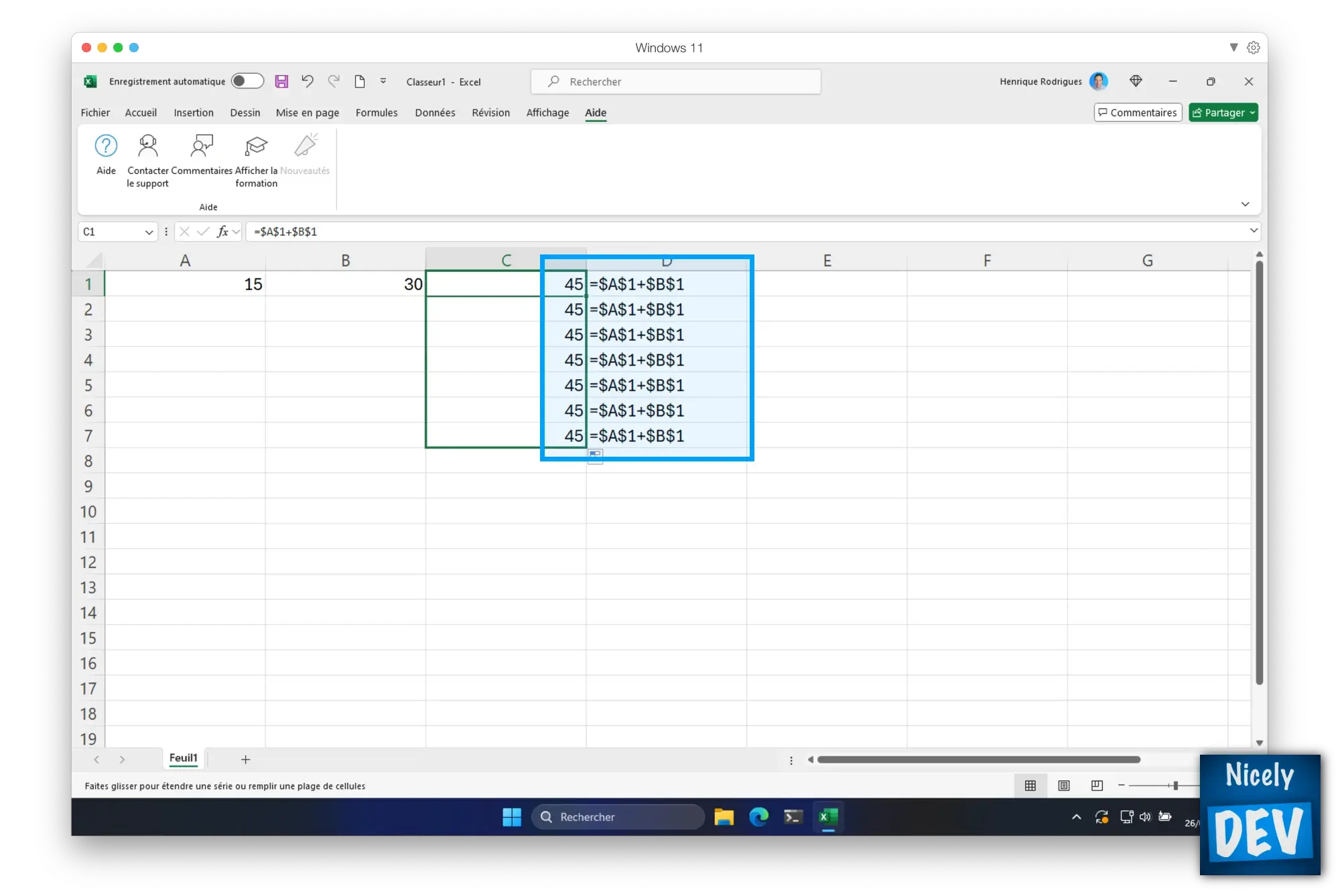Click the zoom slider handle

tap(1176, 786)
